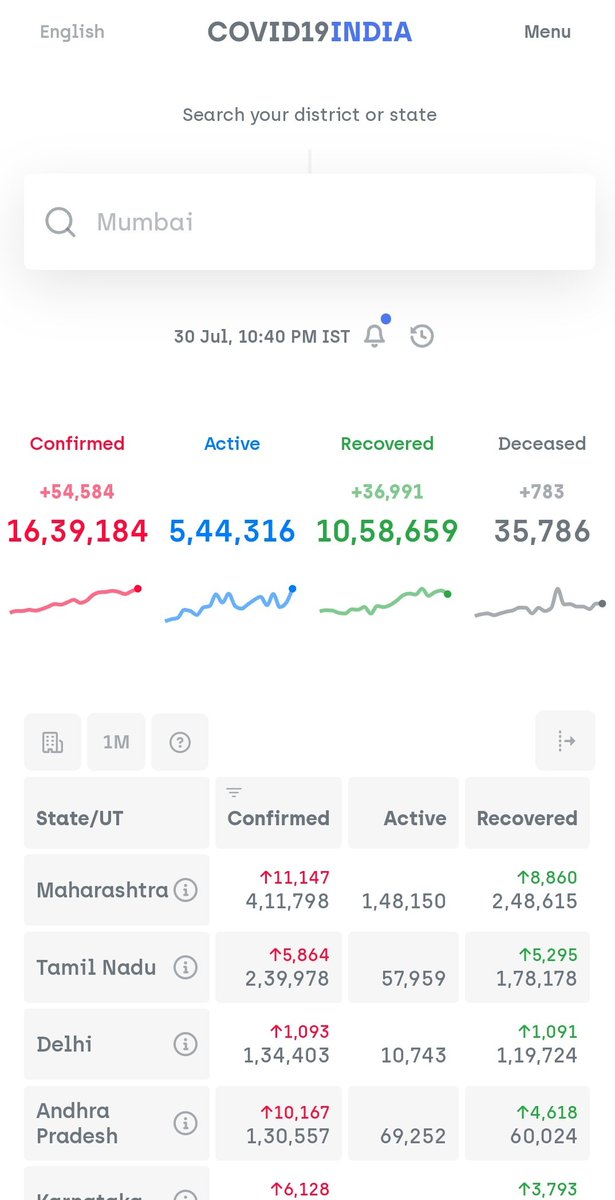Click the +783 deceased increase
615x1200 pixels.
click(x=542, y=492)
